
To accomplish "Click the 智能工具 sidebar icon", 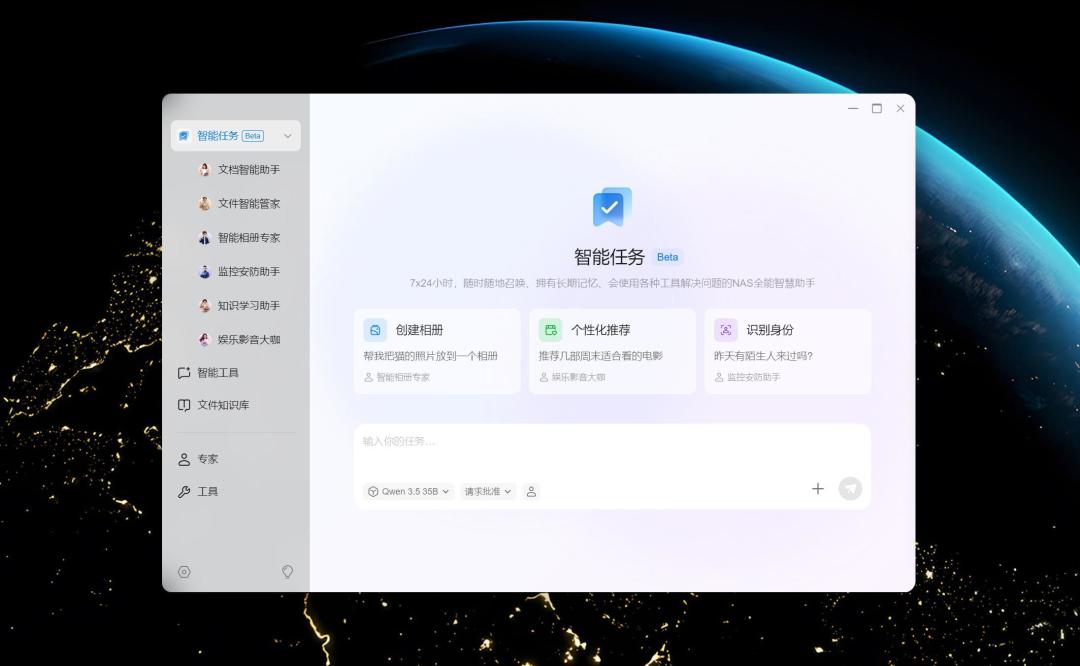I will tap(184, 373).
